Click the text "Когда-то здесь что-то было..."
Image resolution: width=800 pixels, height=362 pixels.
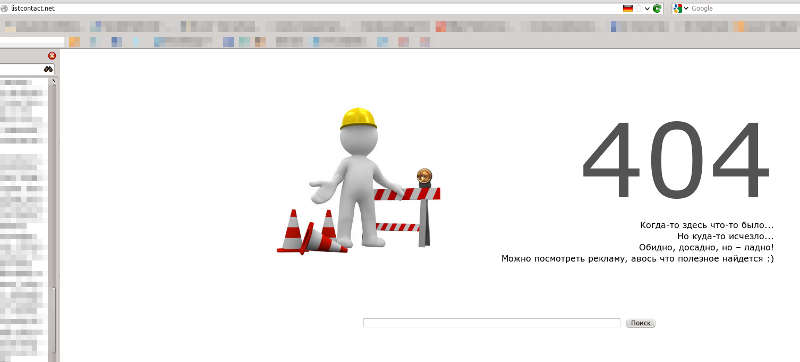707,225
